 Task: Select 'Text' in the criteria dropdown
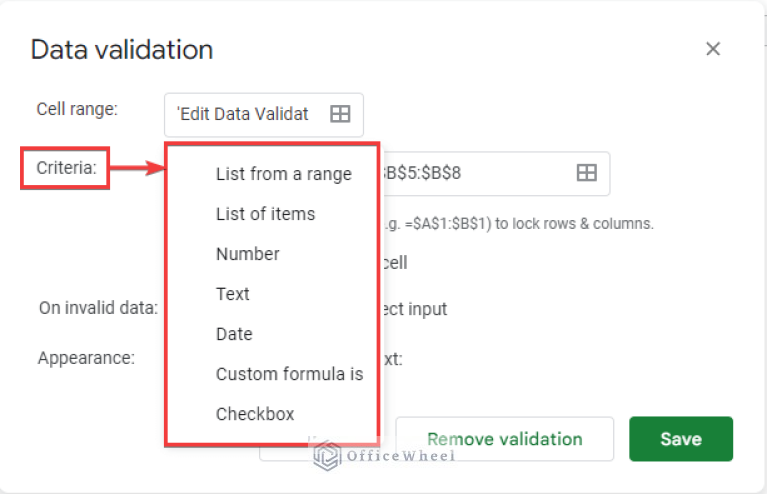tap(233, 294)
